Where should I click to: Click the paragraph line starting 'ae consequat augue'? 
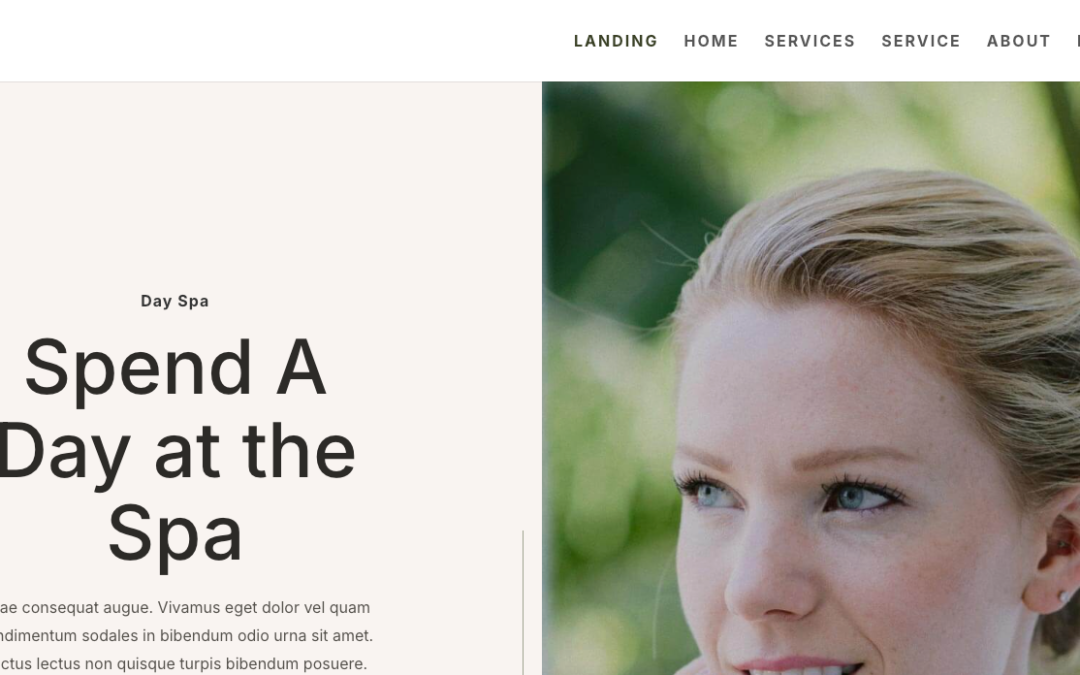coord(185,608)
